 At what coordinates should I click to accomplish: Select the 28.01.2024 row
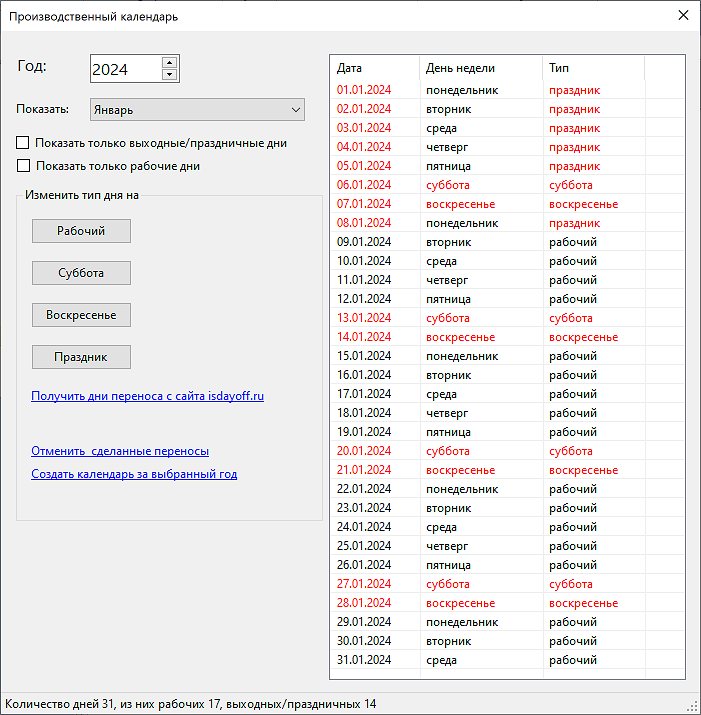[x=507, y=603]
